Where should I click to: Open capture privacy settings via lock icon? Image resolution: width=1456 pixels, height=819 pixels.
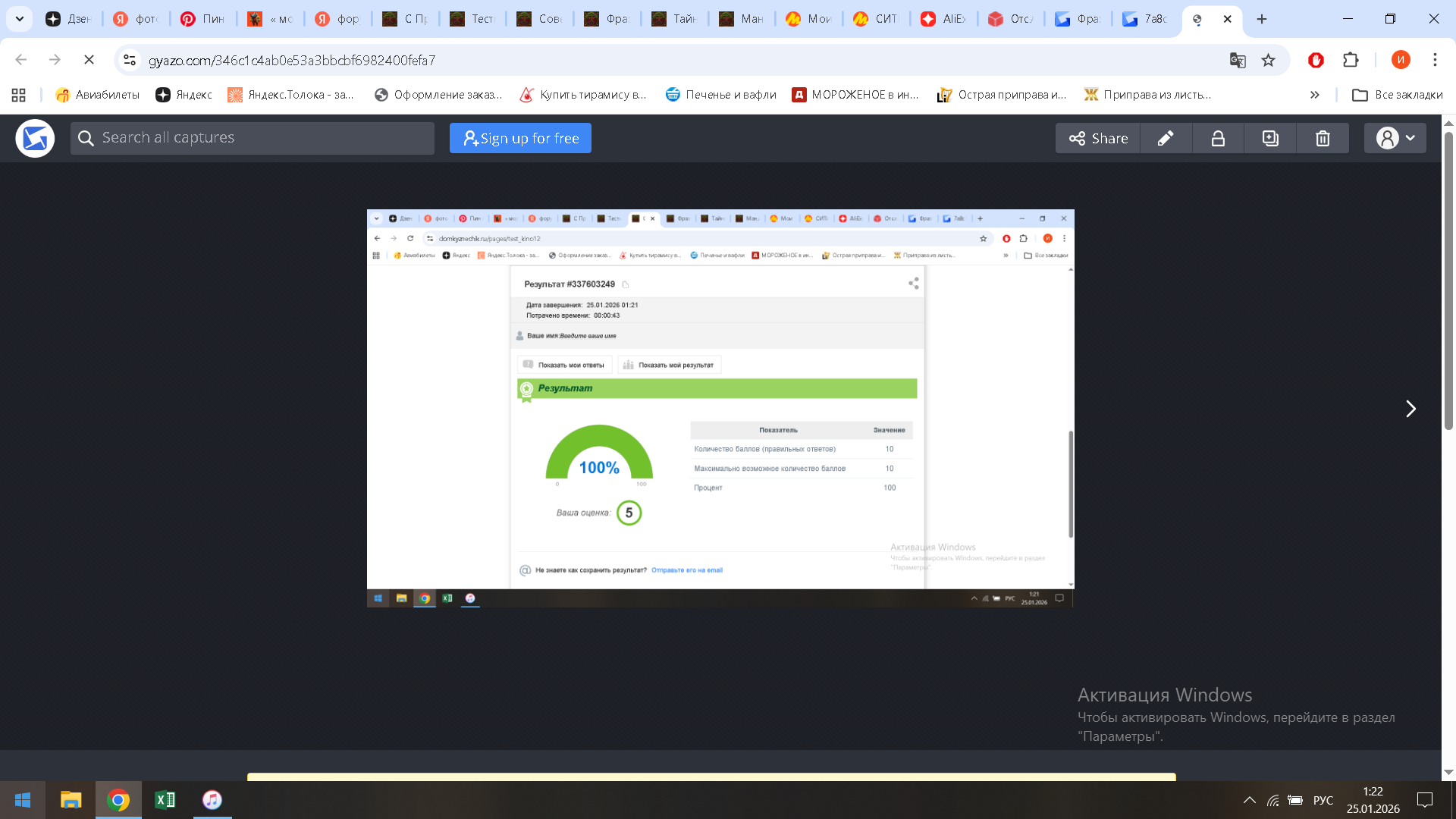pyautogui.click(x=1218, y=138)
